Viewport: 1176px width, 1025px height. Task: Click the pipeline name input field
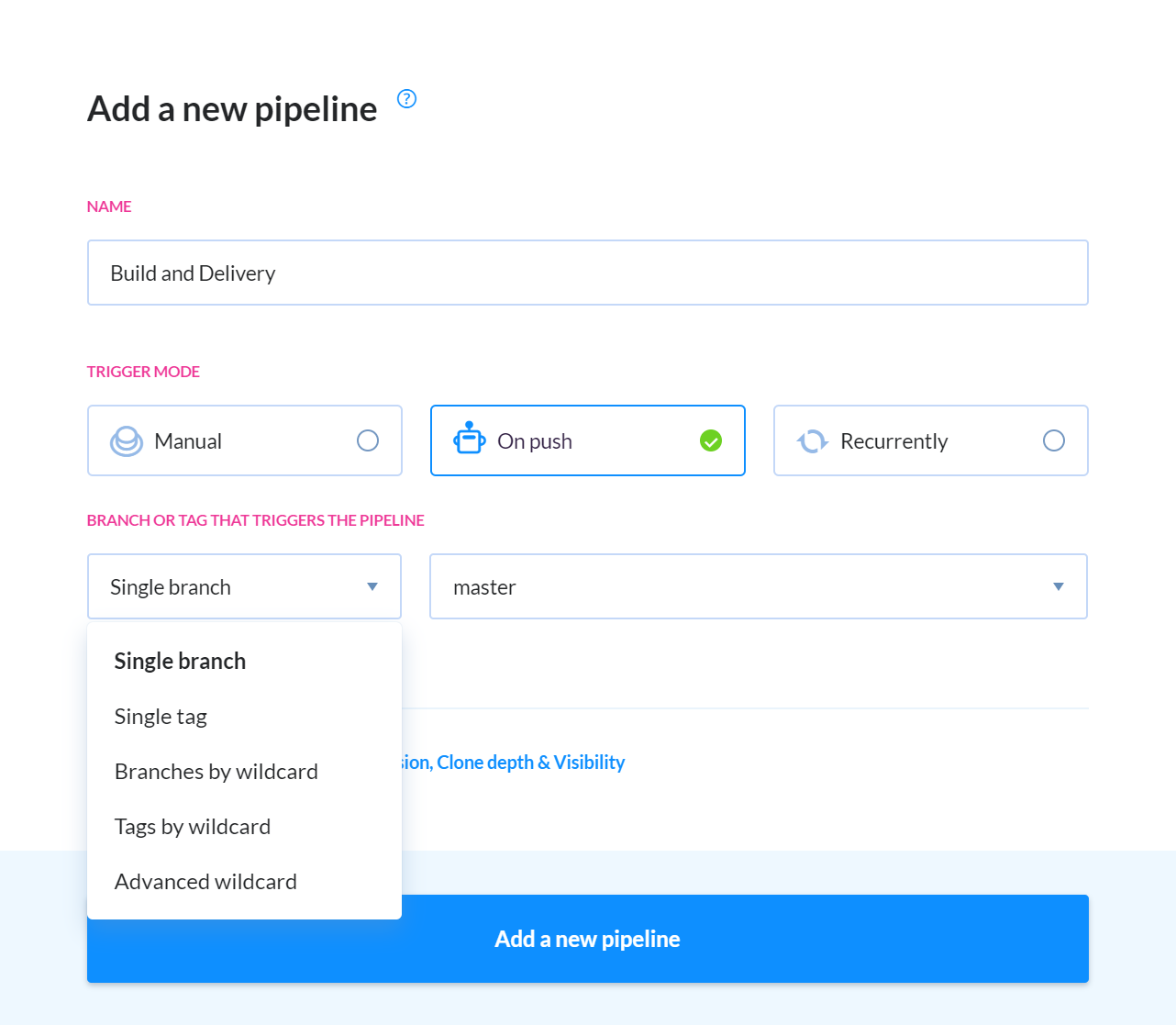tap(588, 273)
